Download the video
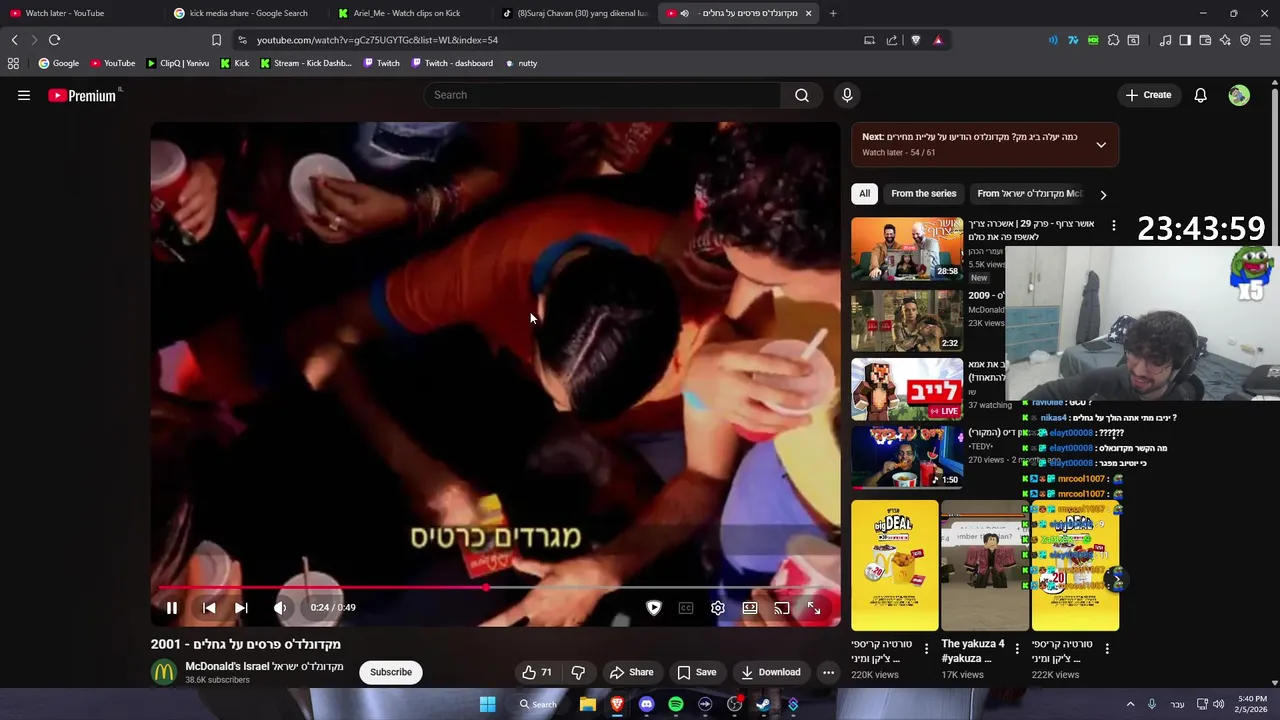The height and width of the screenshot is (720, 1280). pyautogui.click(x=770, y=672)
